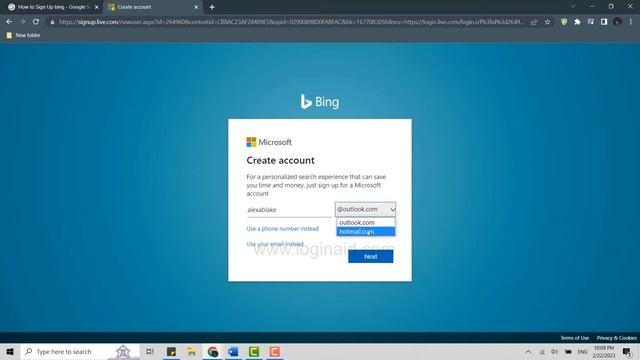Select the outlook.com option
The height and width of the screenshot is (360, 640).
pos(366,222)
